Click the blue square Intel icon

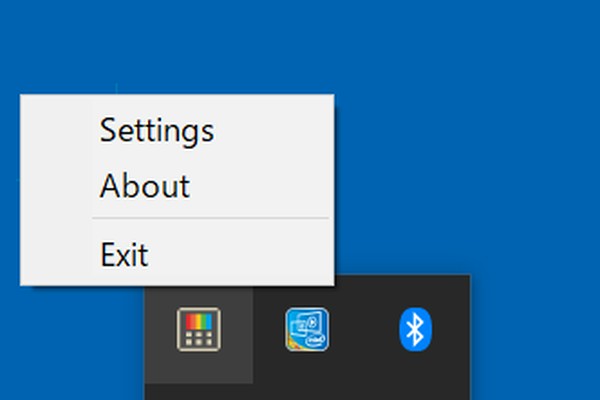[307, 329]
